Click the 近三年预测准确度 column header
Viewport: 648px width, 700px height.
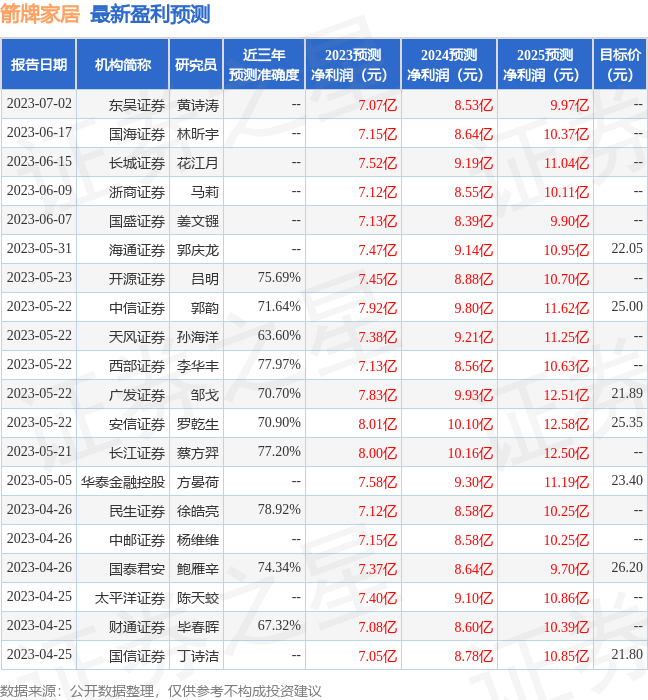264,65
